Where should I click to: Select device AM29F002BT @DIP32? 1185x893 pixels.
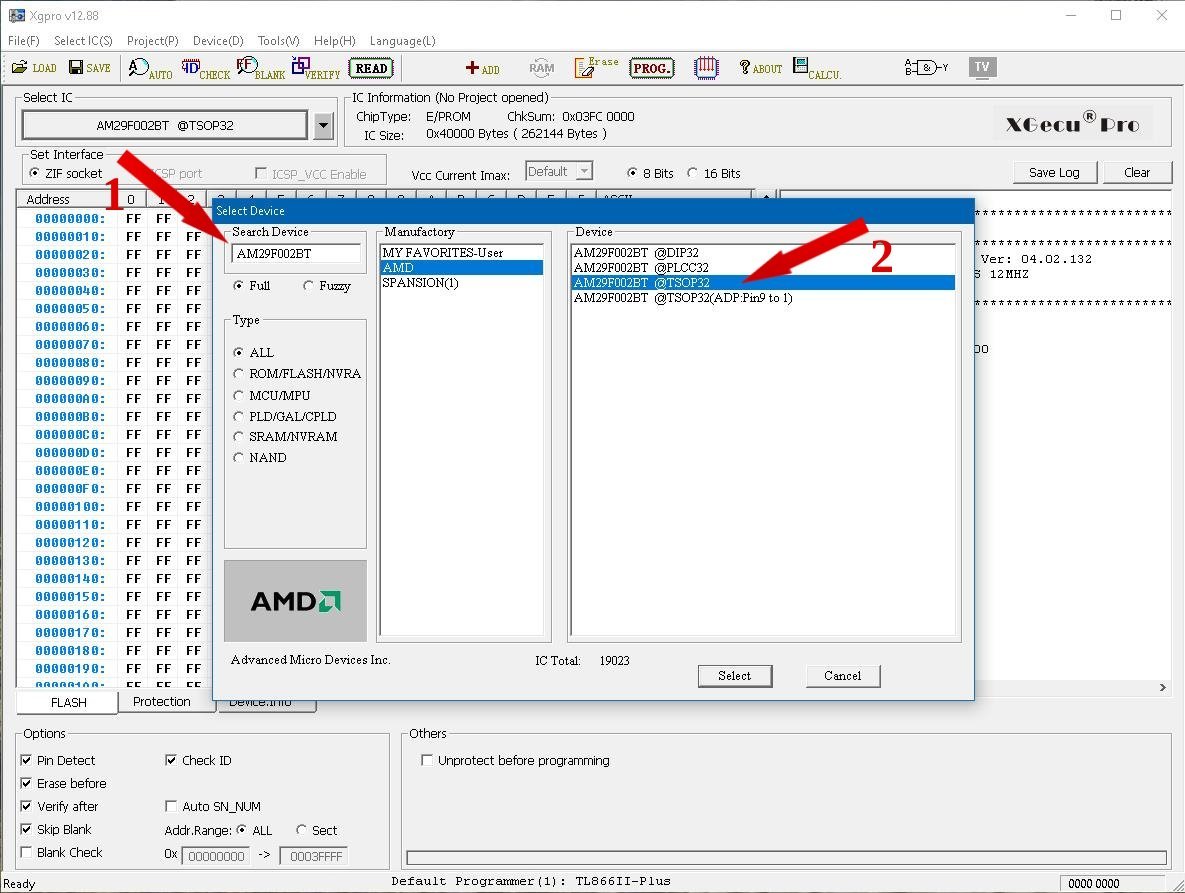click(x=763, y=253)
